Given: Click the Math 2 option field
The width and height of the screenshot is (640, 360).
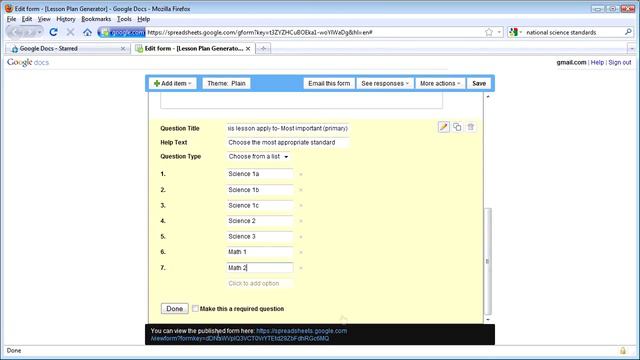Looking at the screenshot, I should (x=260, y=268).
